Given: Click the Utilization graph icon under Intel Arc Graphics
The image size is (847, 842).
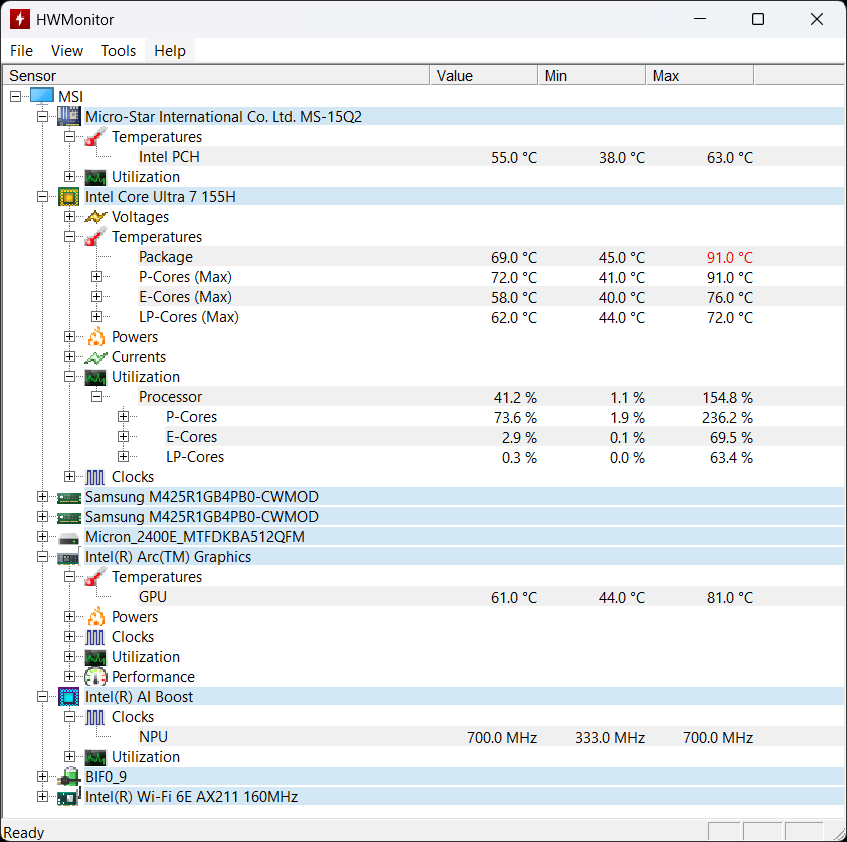Looking at the screenshot, I should pyautogui.click(x=96, y=657).
